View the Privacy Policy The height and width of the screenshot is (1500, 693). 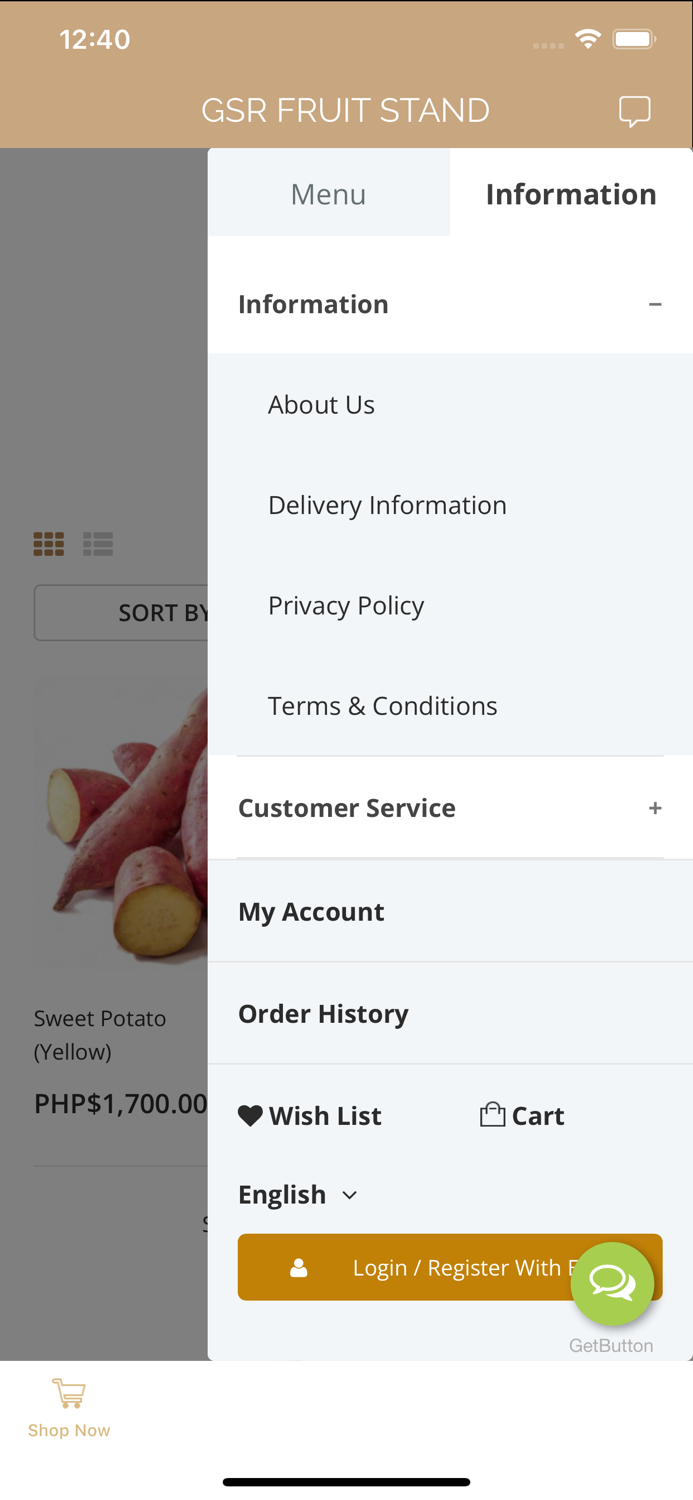click(346, 606)
